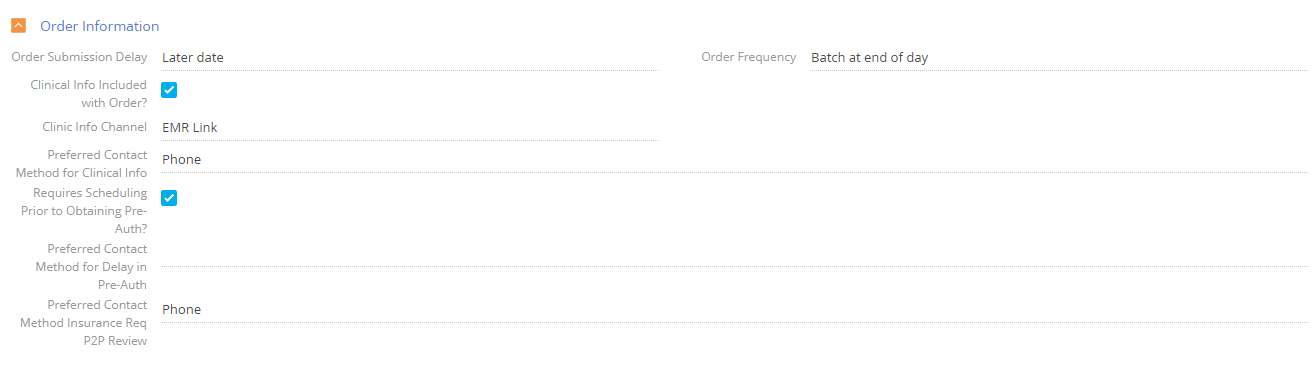This screenshot has height=367, width=1315.
Task: Toggle Requires Scheduling Prior to Pre-Auth checkbox
Action: tap(169, 198)
